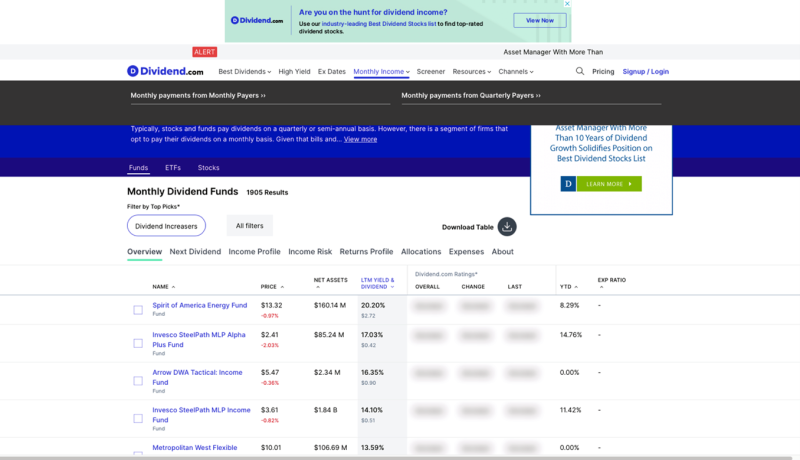Tick the Invesco SteelPath MLP Alpha Plus checkbox
This screenshot has height=460, width=800.
tap(138, 344)
